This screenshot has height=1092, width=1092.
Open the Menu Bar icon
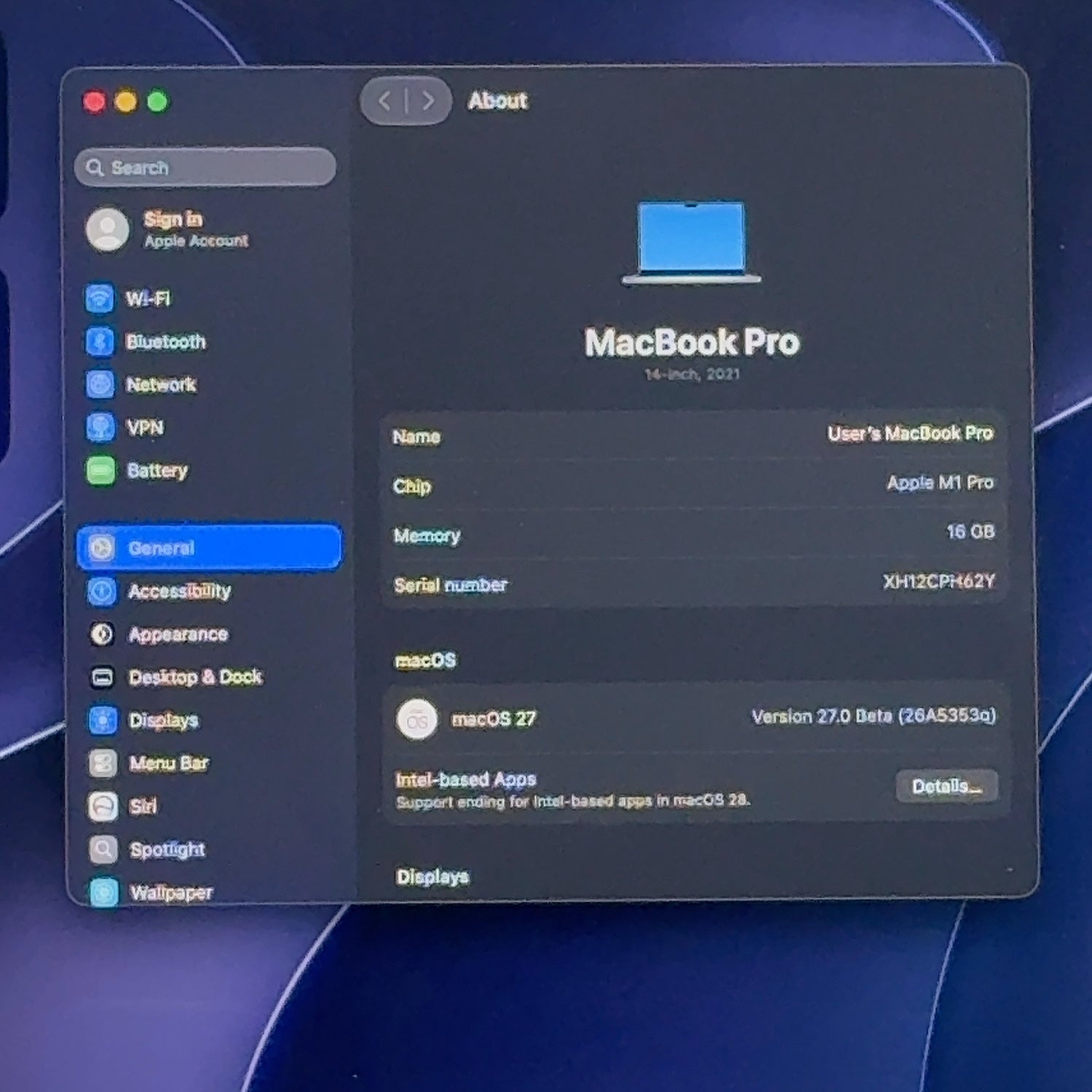103,763
